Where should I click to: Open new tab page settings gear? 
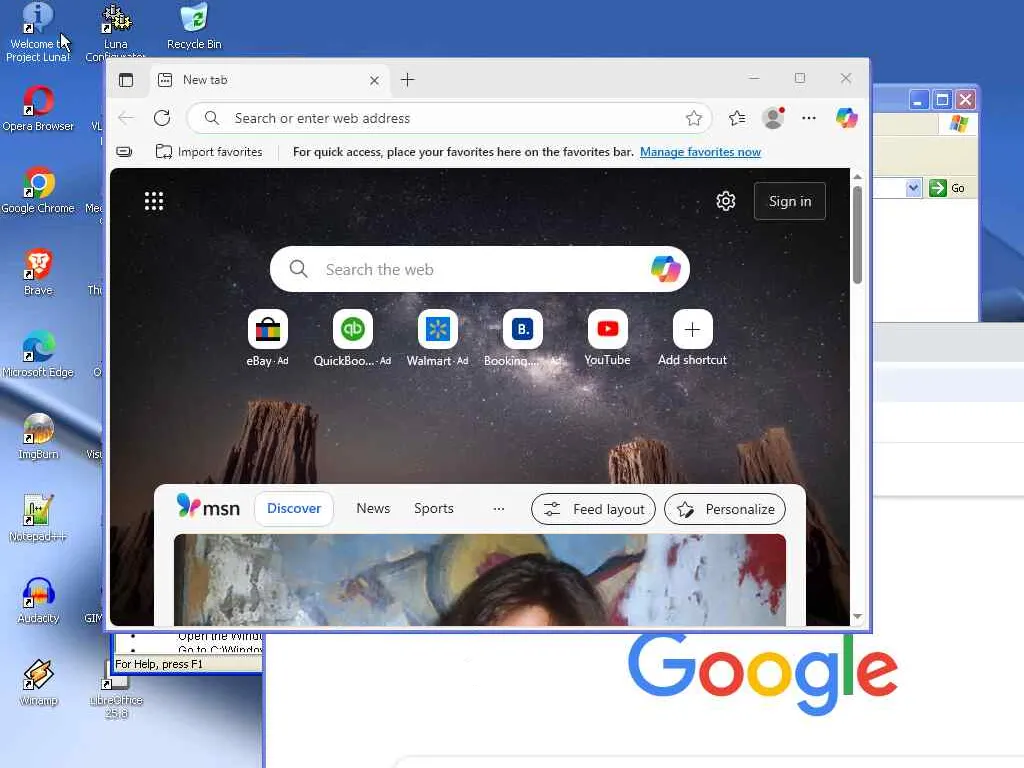click(x=726, y=201)
